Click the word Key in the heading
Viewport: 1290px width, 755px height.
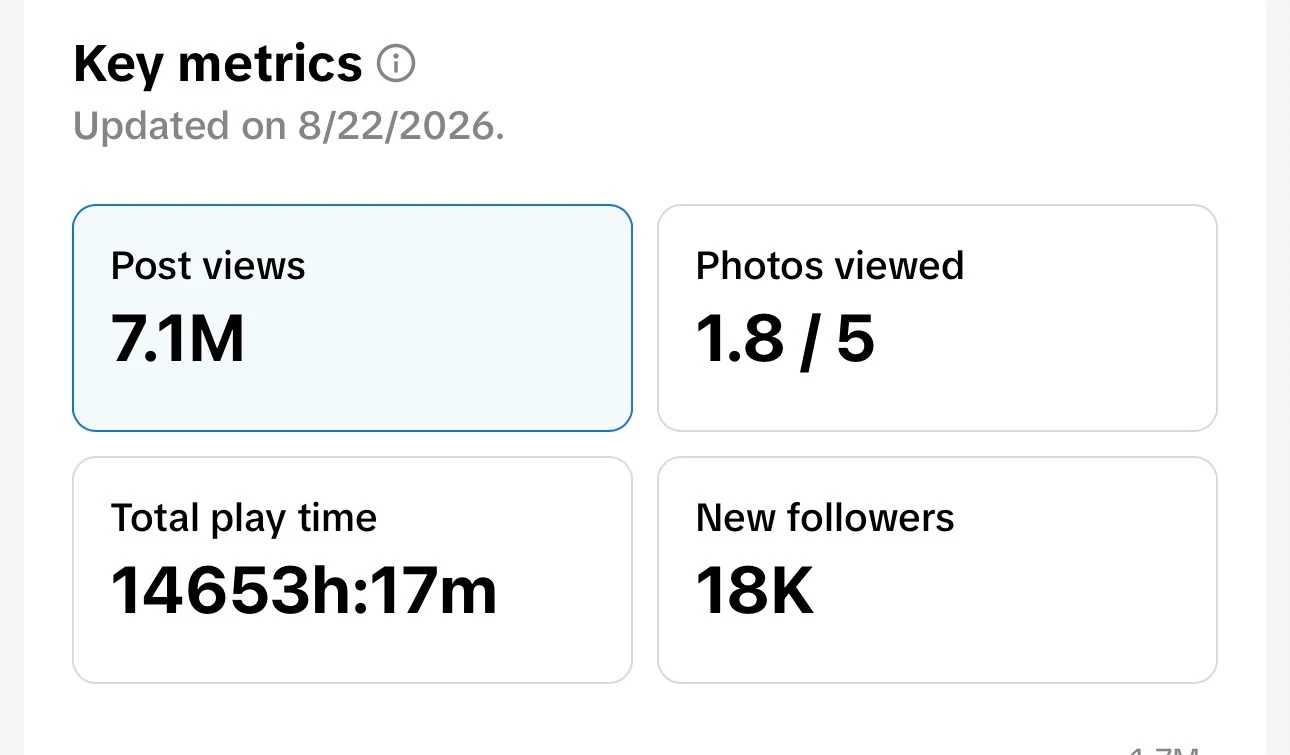118,65
